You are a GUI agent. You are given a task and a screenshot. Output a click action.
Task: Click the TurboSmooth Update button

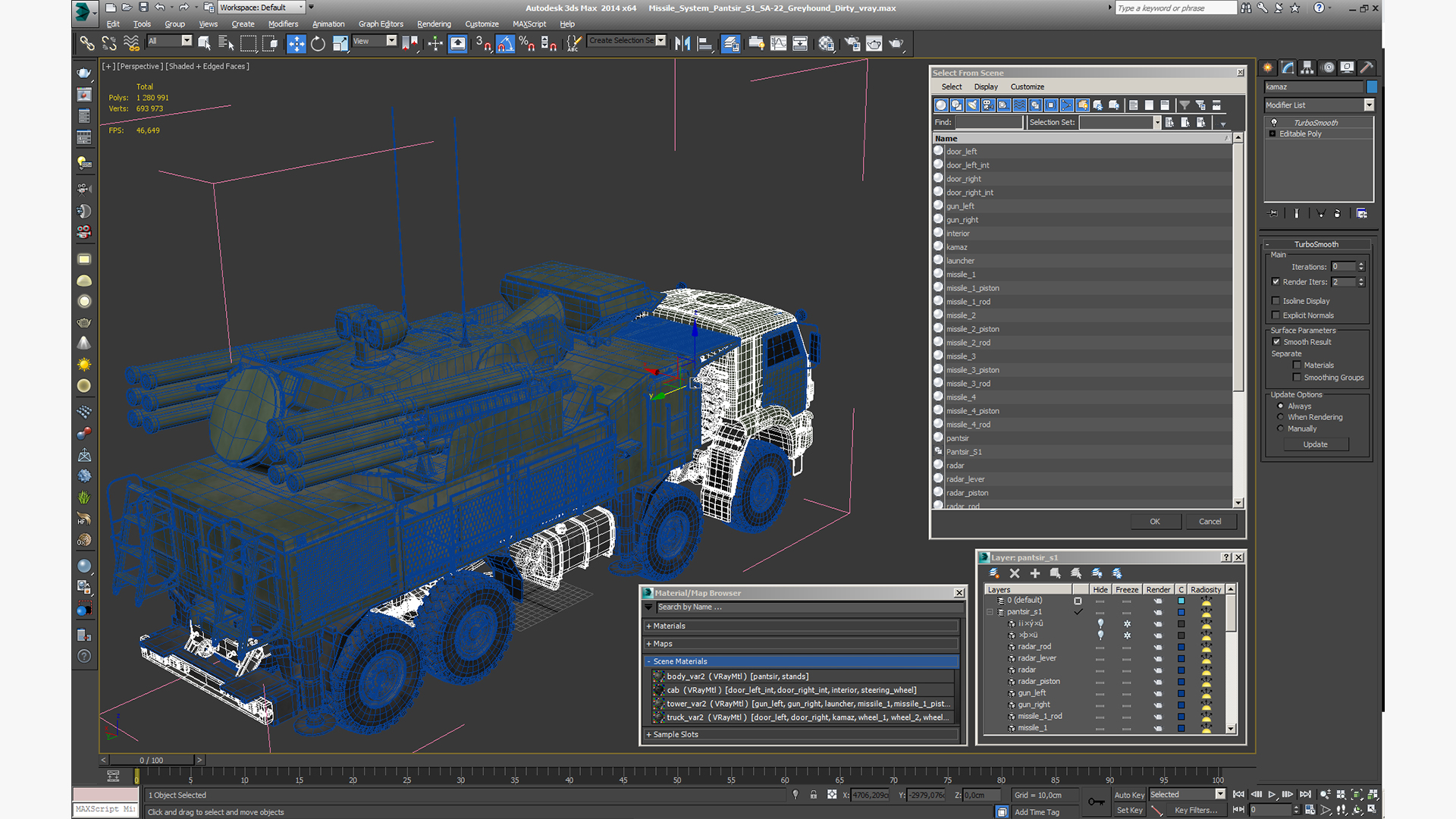tap(1316, 445)
